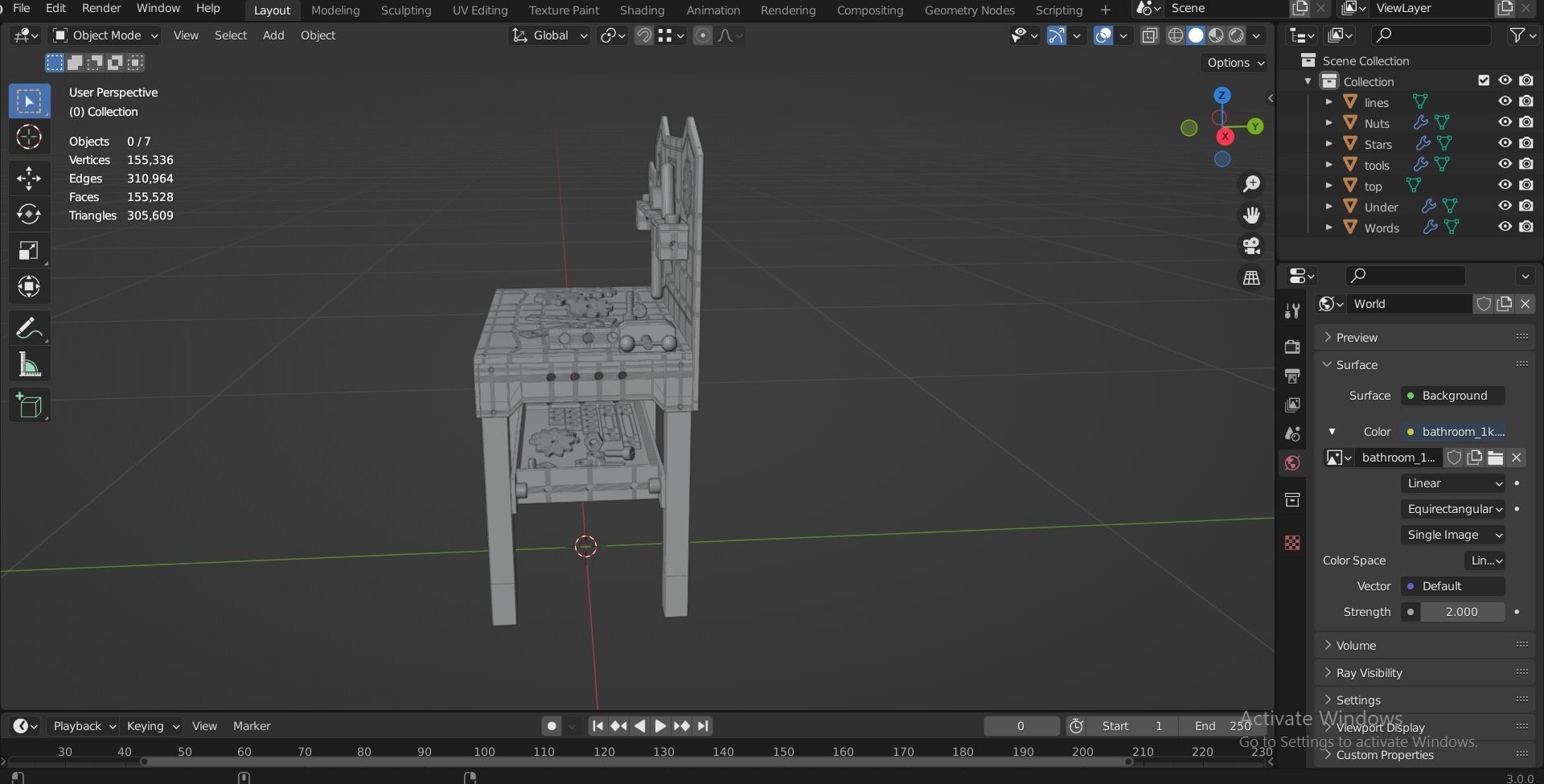Image resolution: width=1544 pixels, height=784 pixels.
Task: Click the timeline horizontal scrollbar
Action: pos(635,761)
